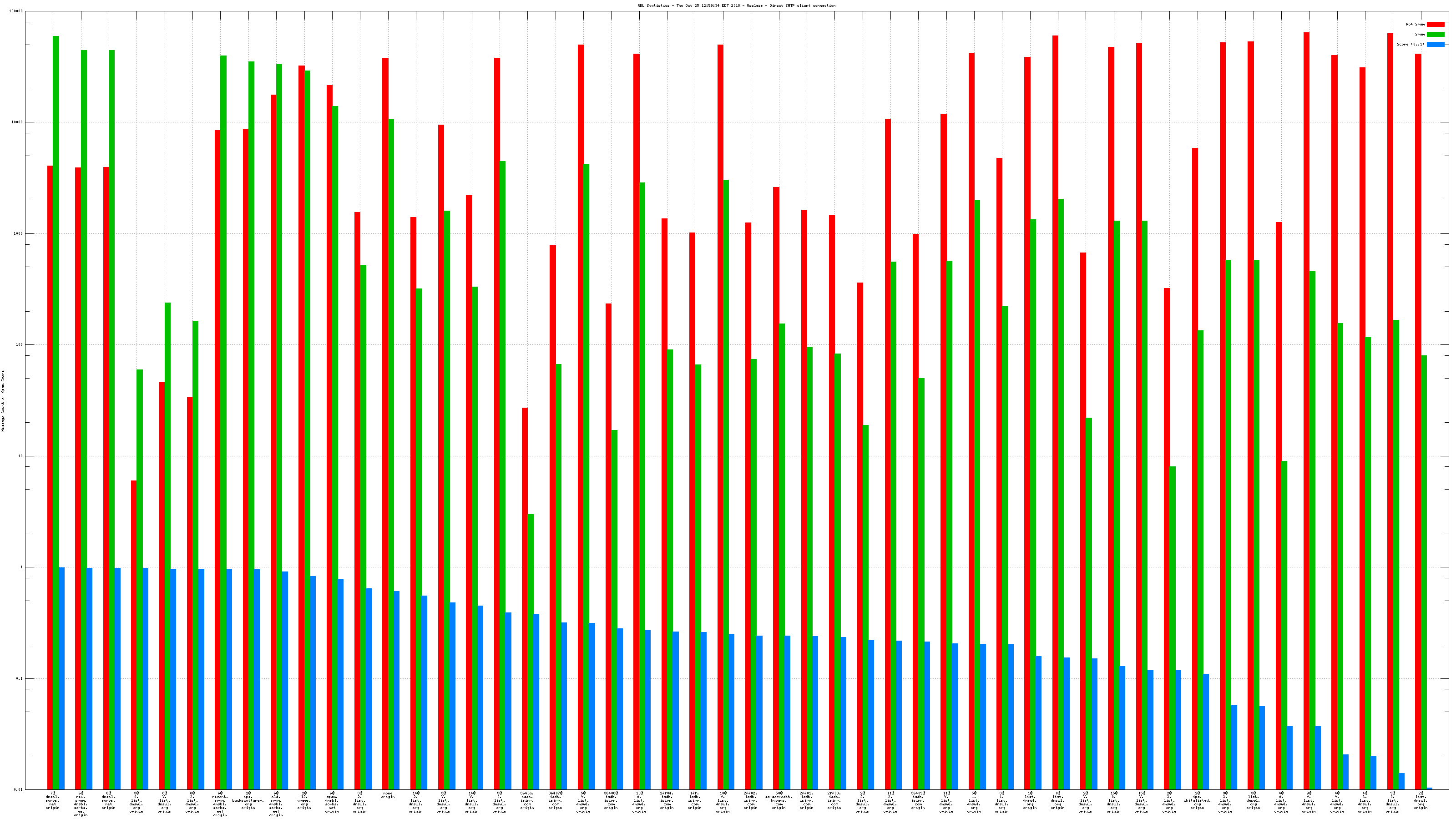This screenshot has height=819, width=1456.
Task: Click the 0.01 y-axis tick label
Action: click(19, 789)
